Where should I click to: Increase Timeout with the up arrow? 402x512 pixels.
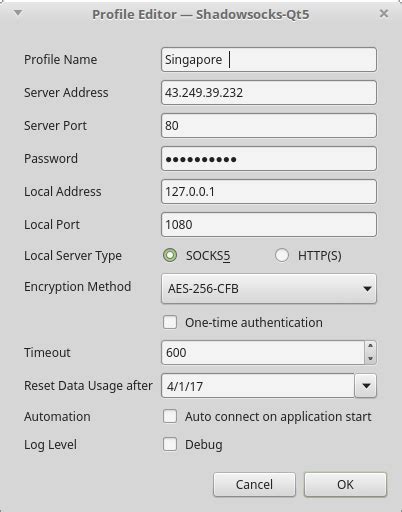pyautogui.click(x=370, y=346)
